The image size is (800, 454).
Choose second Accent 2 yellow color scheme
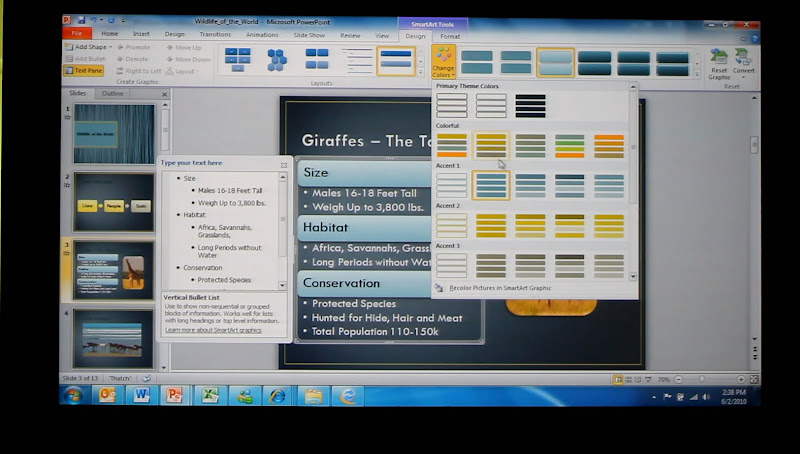click(491, 225)
